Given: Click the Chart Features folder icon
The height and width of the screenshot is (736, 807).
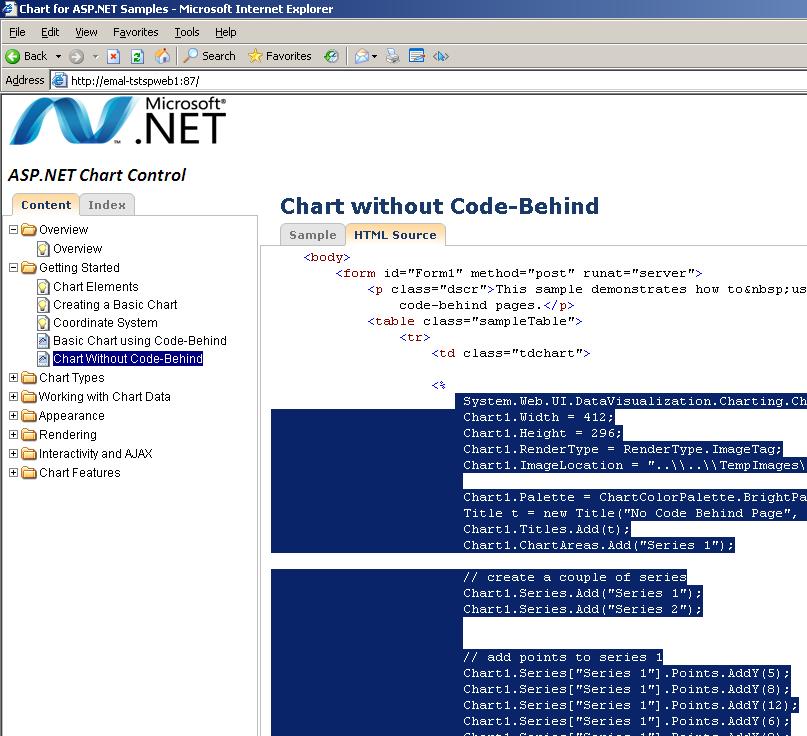Looking at the screenshot, I should [x=29, y=473].
